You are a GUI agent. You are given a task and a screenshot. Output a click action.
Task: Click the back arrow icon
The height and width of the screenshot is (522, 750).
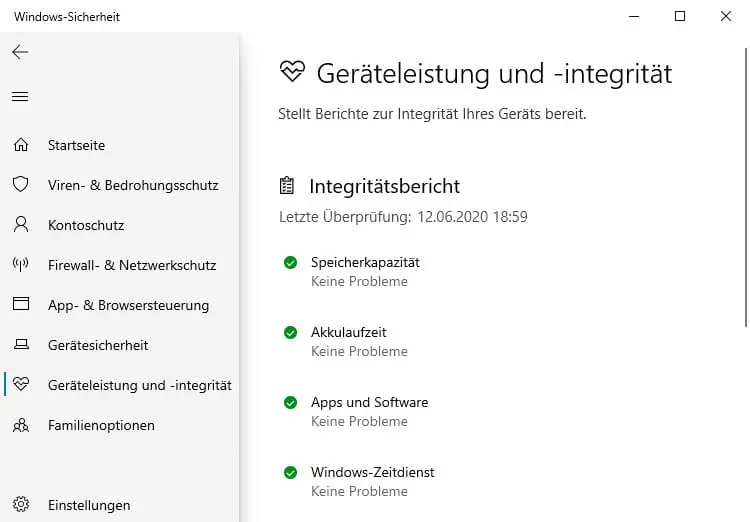pyautogui.click(x=20, y=52)
